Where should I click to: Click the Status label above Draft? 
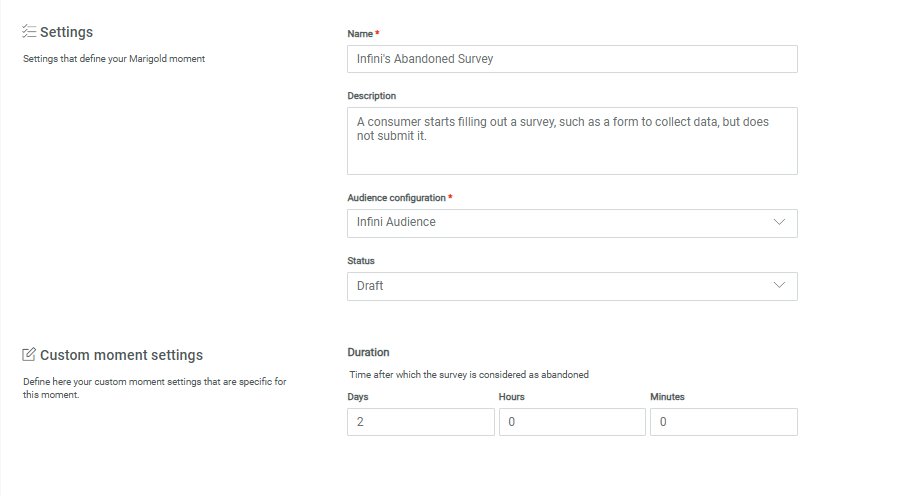pyautogui.click(x=361, y=261)
